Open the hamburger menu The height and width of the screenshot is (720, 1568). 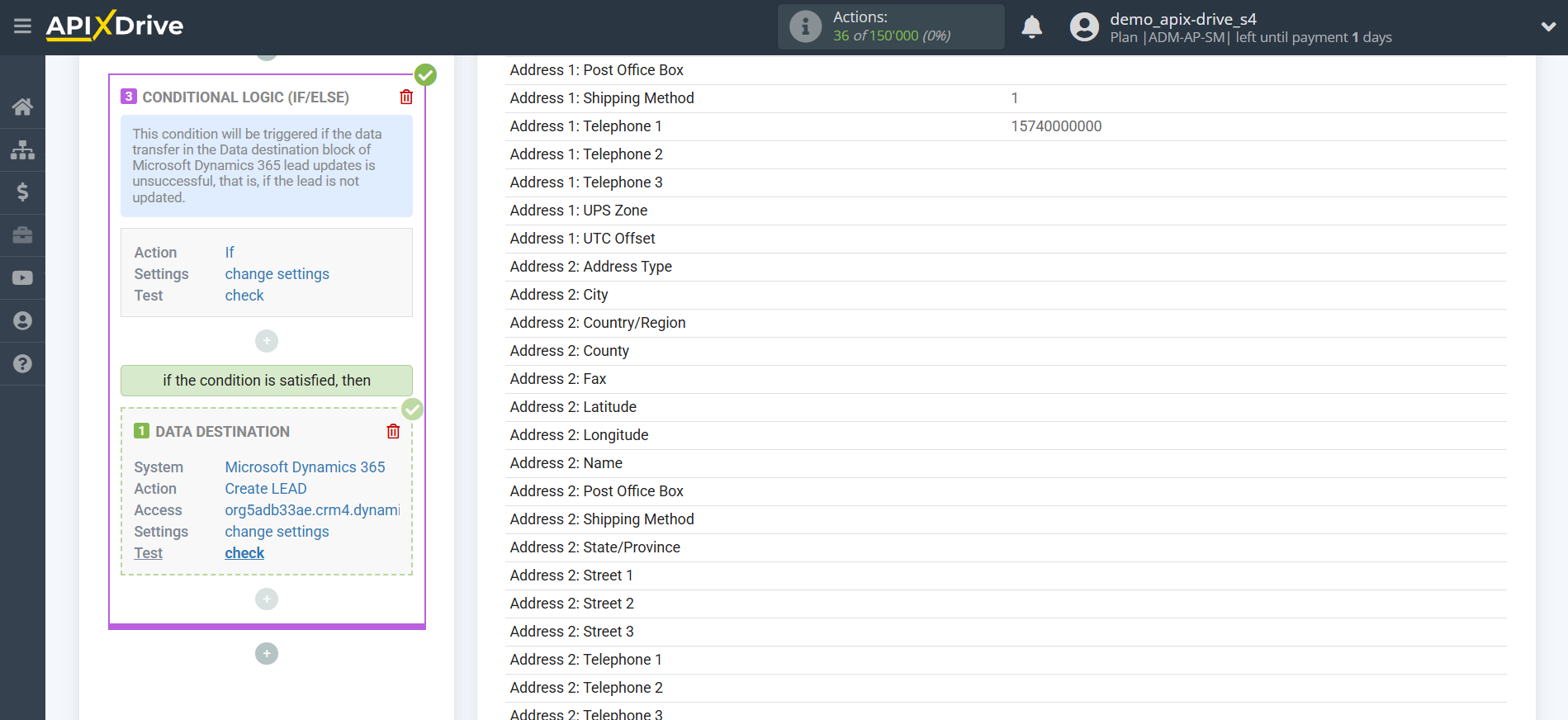pyautogui.click(x=22, y=26)
